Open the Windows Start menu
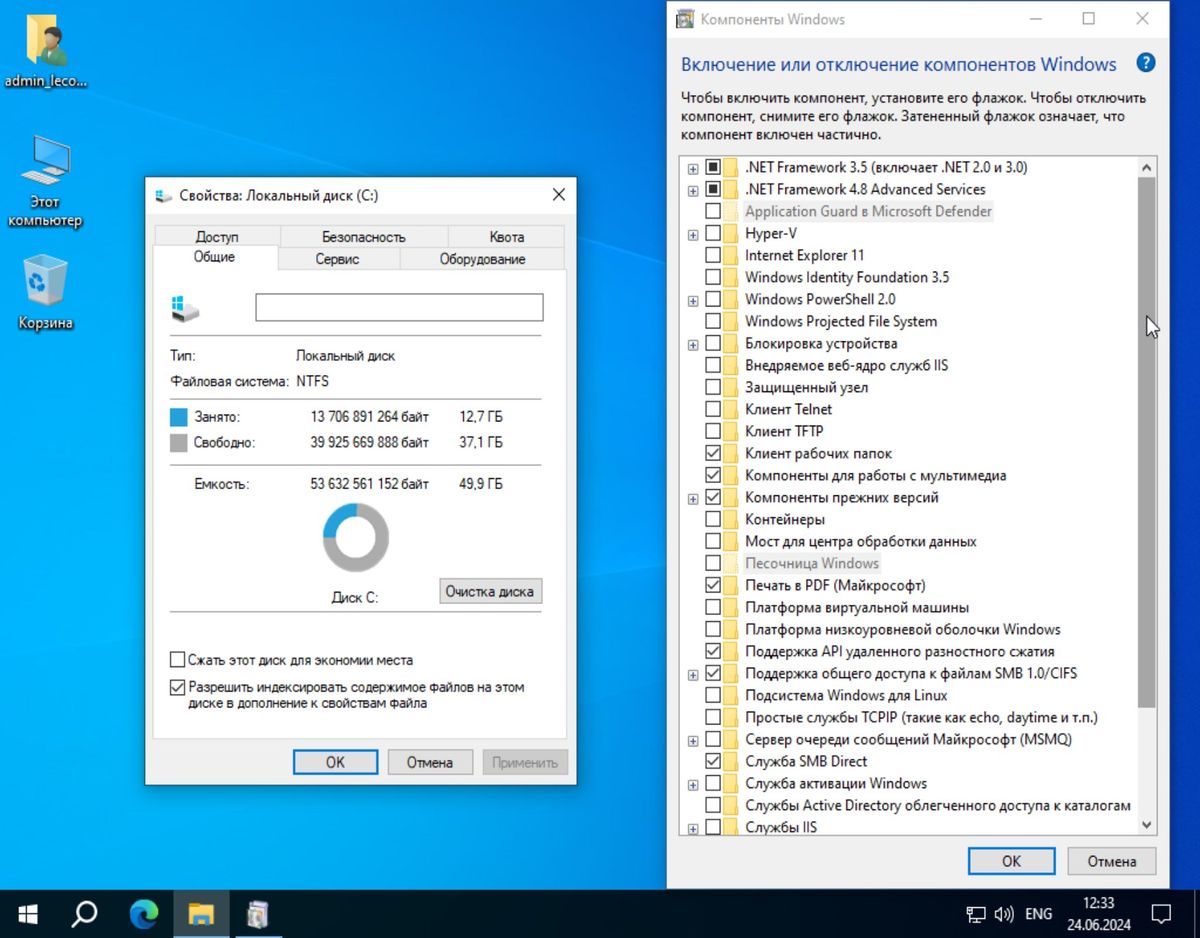The width and height of the screenshot is (1200, 938). [x=28, y=914]
